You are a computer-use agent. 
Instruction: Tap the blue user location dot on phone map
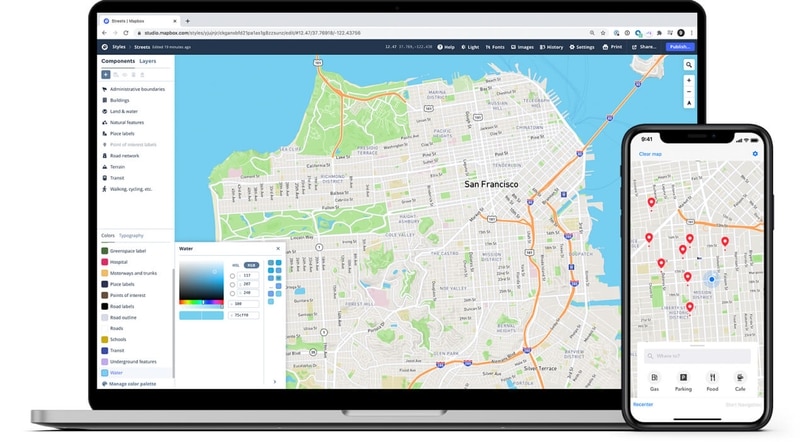click(x=711, y=279)
